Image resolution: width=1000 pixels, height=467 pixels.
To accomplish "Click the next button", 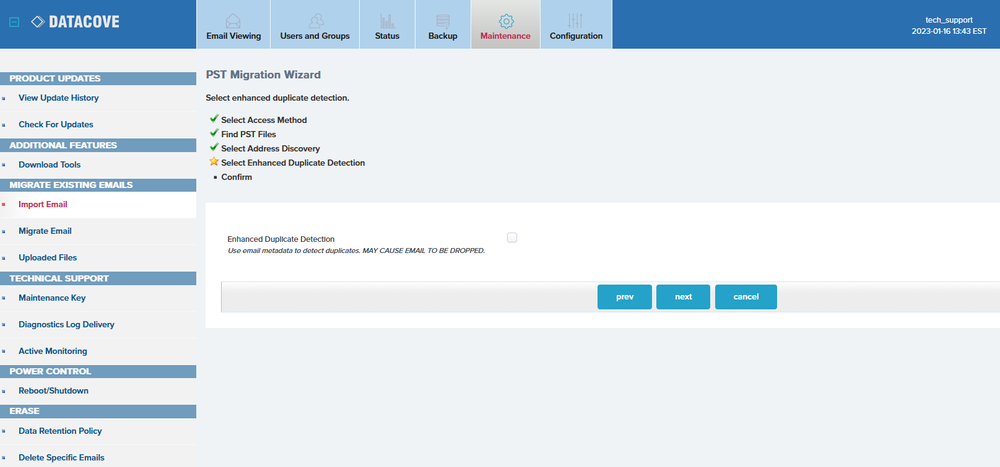I will [683, 297].
